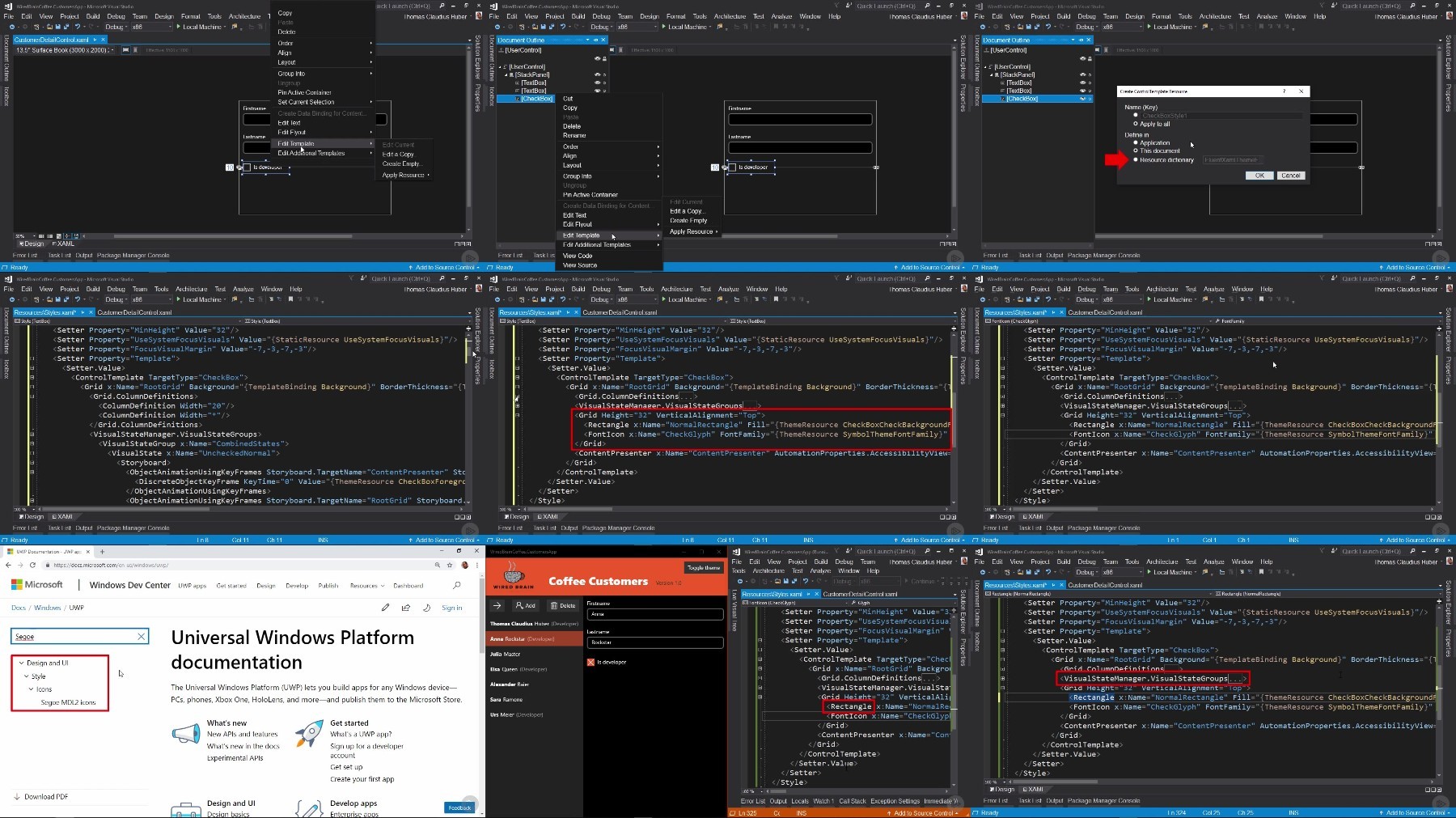Viewport: 1456px width, 818px height.
Task: Open the New APIs and features link
Action: click(242, 735)
